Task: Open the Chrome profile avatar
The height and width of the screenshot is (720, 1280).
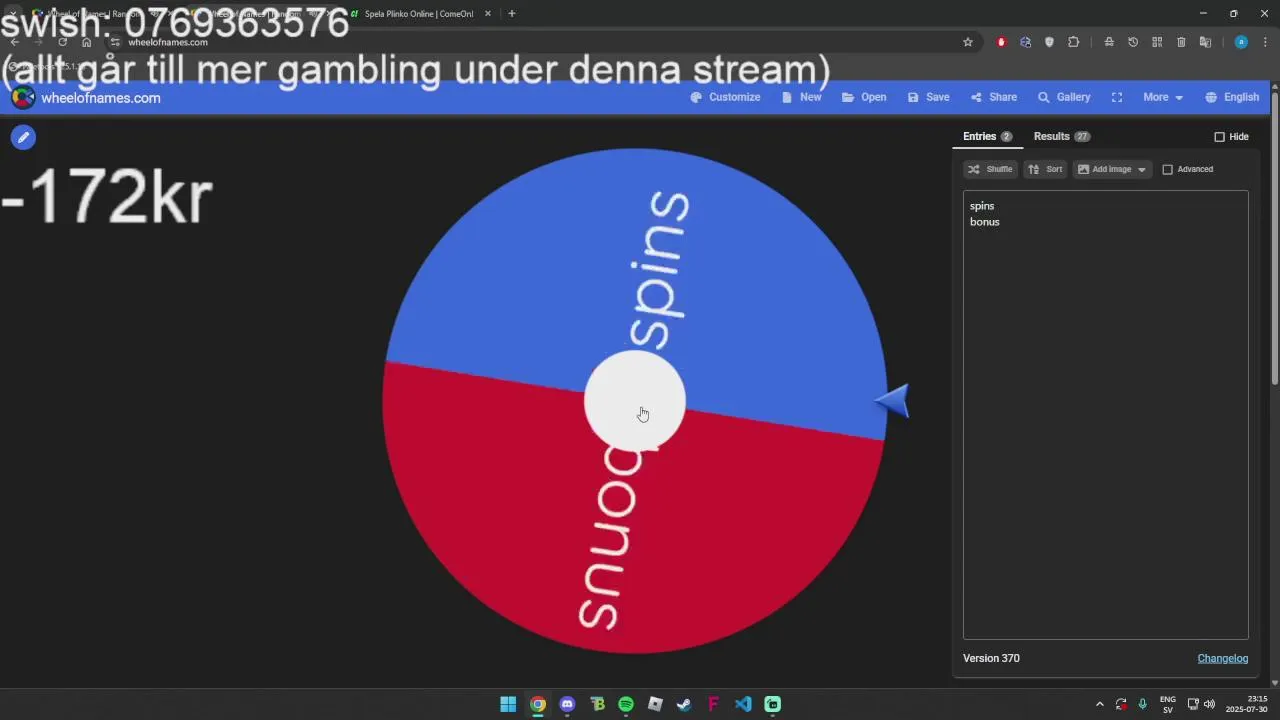Action: coord(1241,42)
